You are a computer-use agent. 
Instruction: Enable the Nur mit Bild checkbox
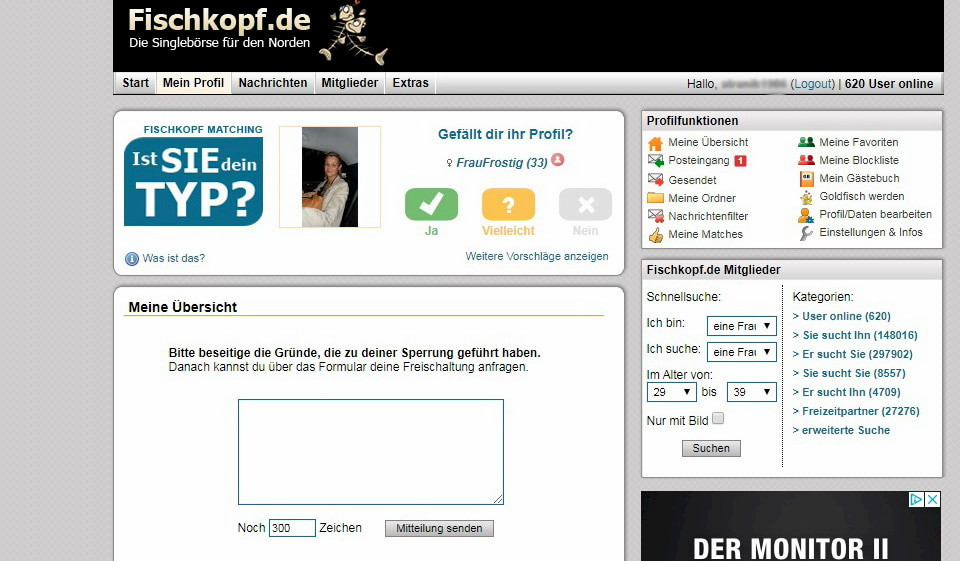[x=718, y=420]
